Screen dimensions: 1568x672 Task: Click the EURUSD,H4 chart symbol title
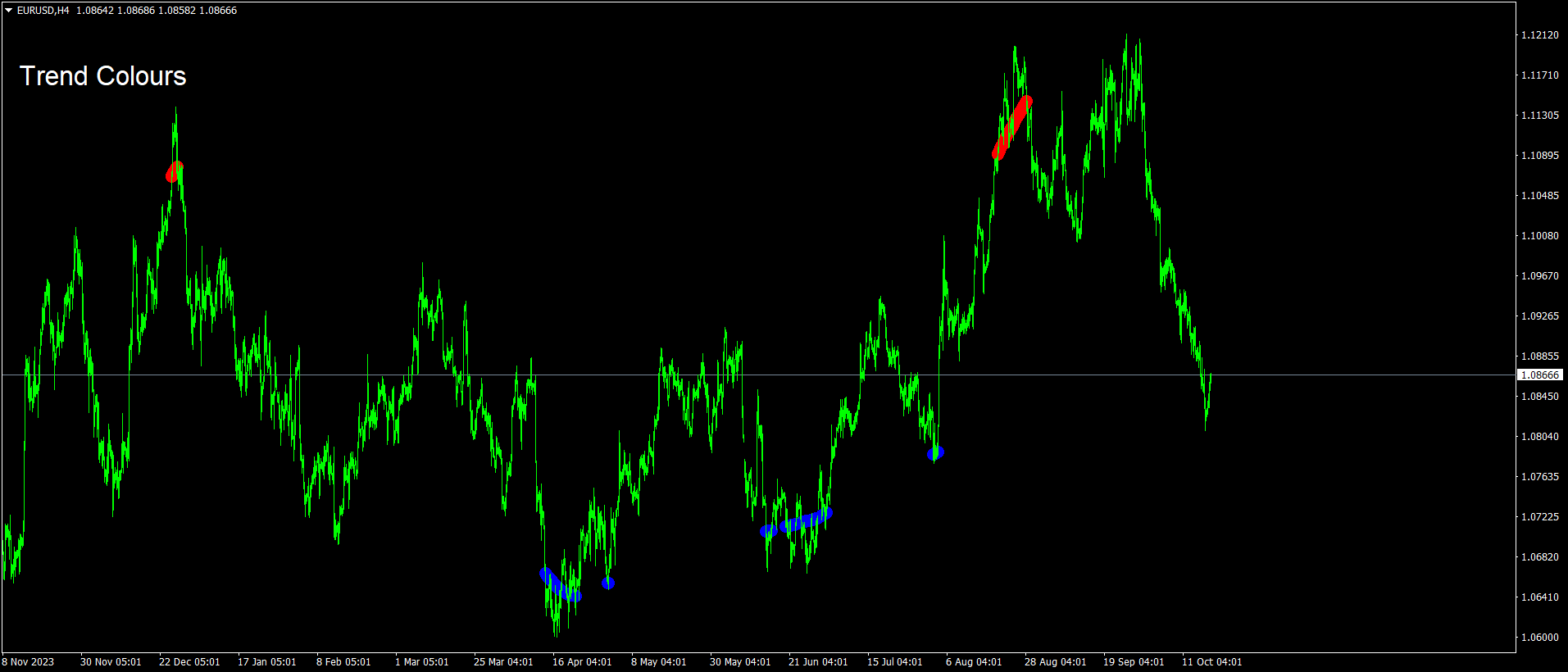pos(43,11)
